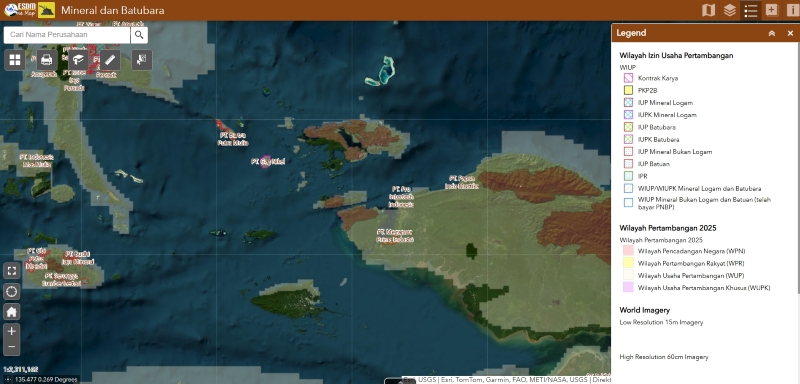800x384 pixels.
Task: Click the purple Gag Nikel concession area
Action: (265, 162)
